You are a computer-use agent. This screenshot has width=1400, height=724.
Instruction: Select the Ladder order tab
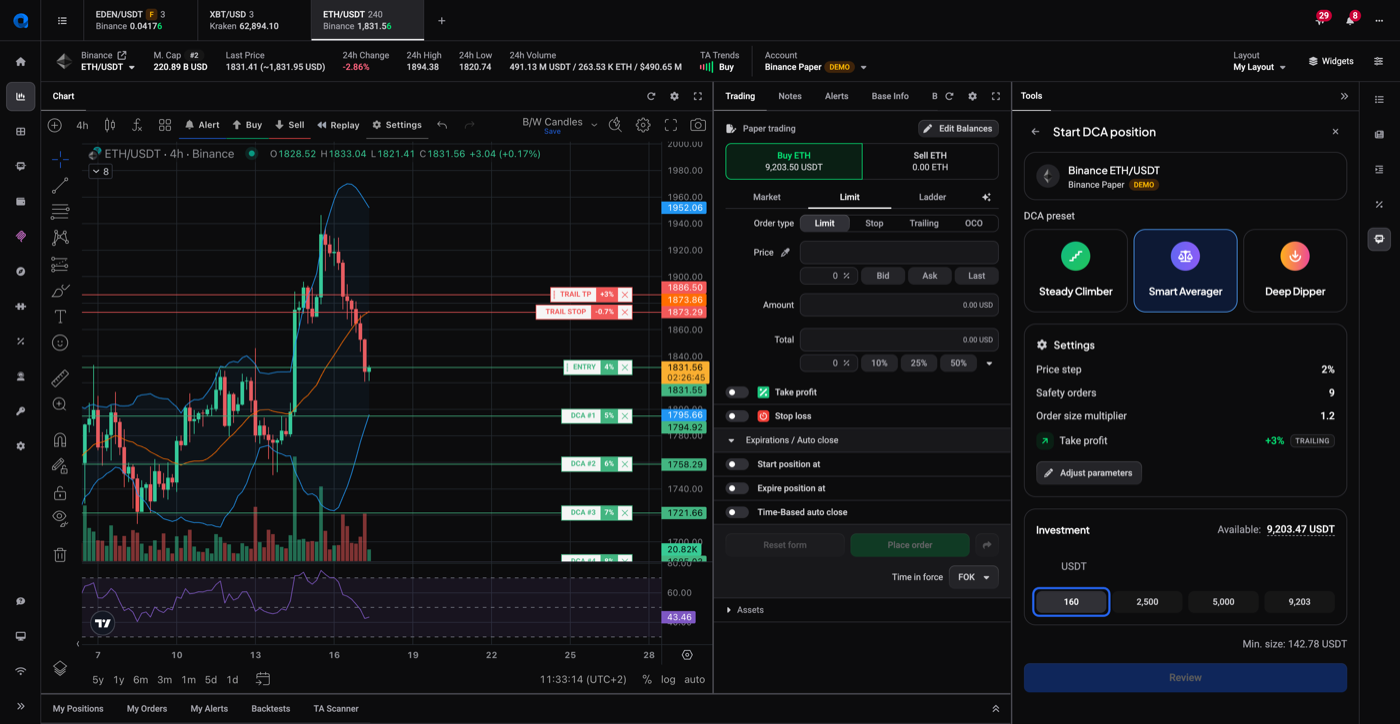[x=932, y=197]
